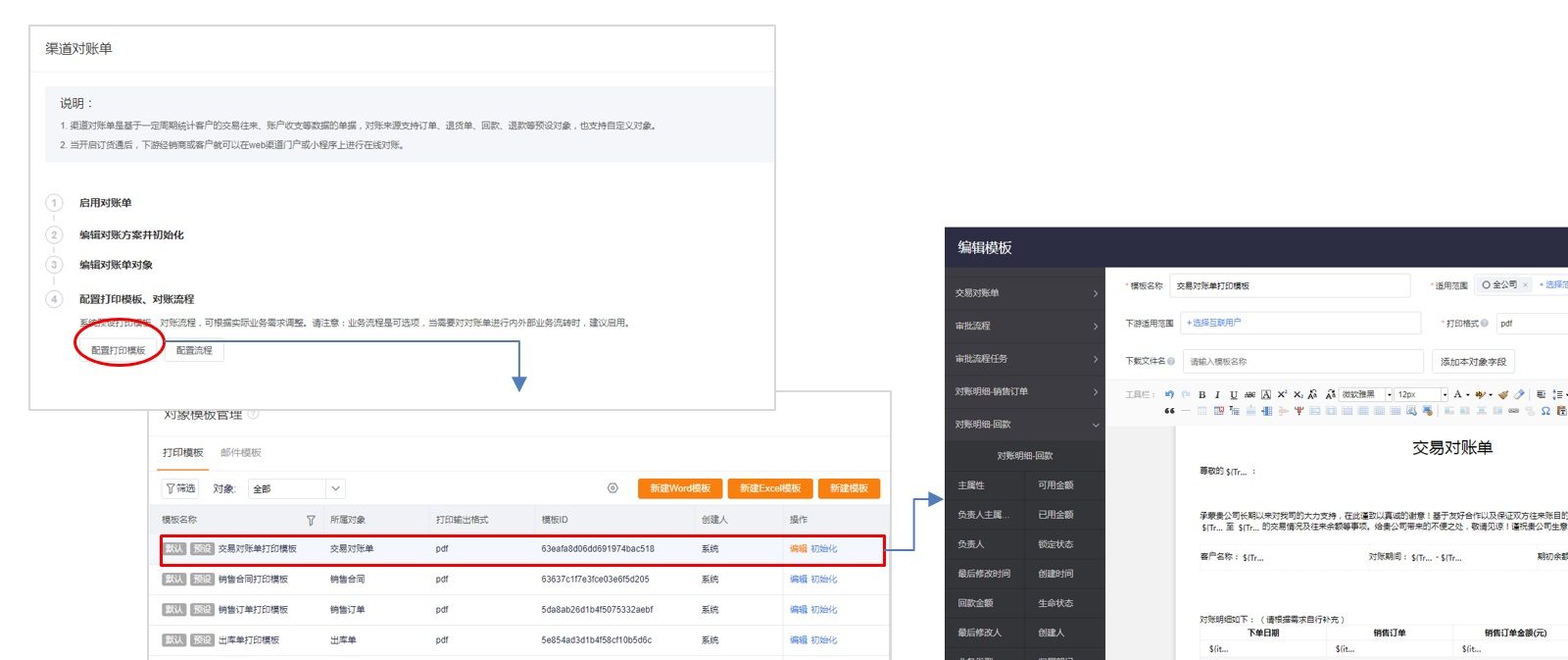Click 初始化 link for 销售订单打印模板 row
This screenshot has width=1568, height=660.
(x=823, y=610)
